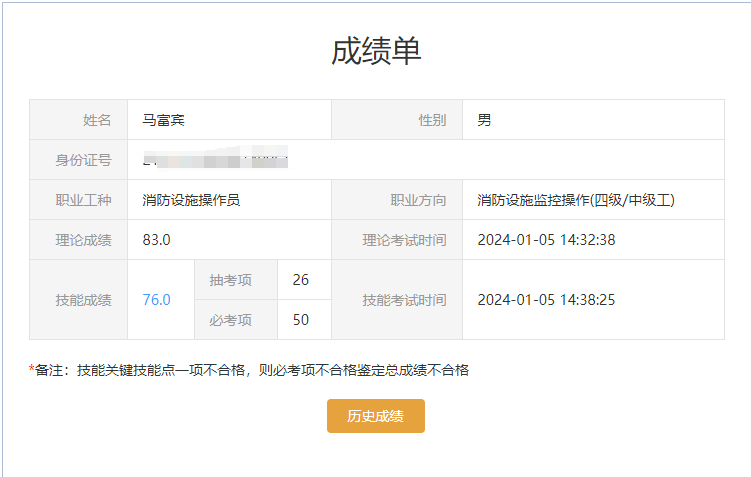Click the 职业方向 label cell
This screenshot has width=751, height=477.
[x=397, y=200]
